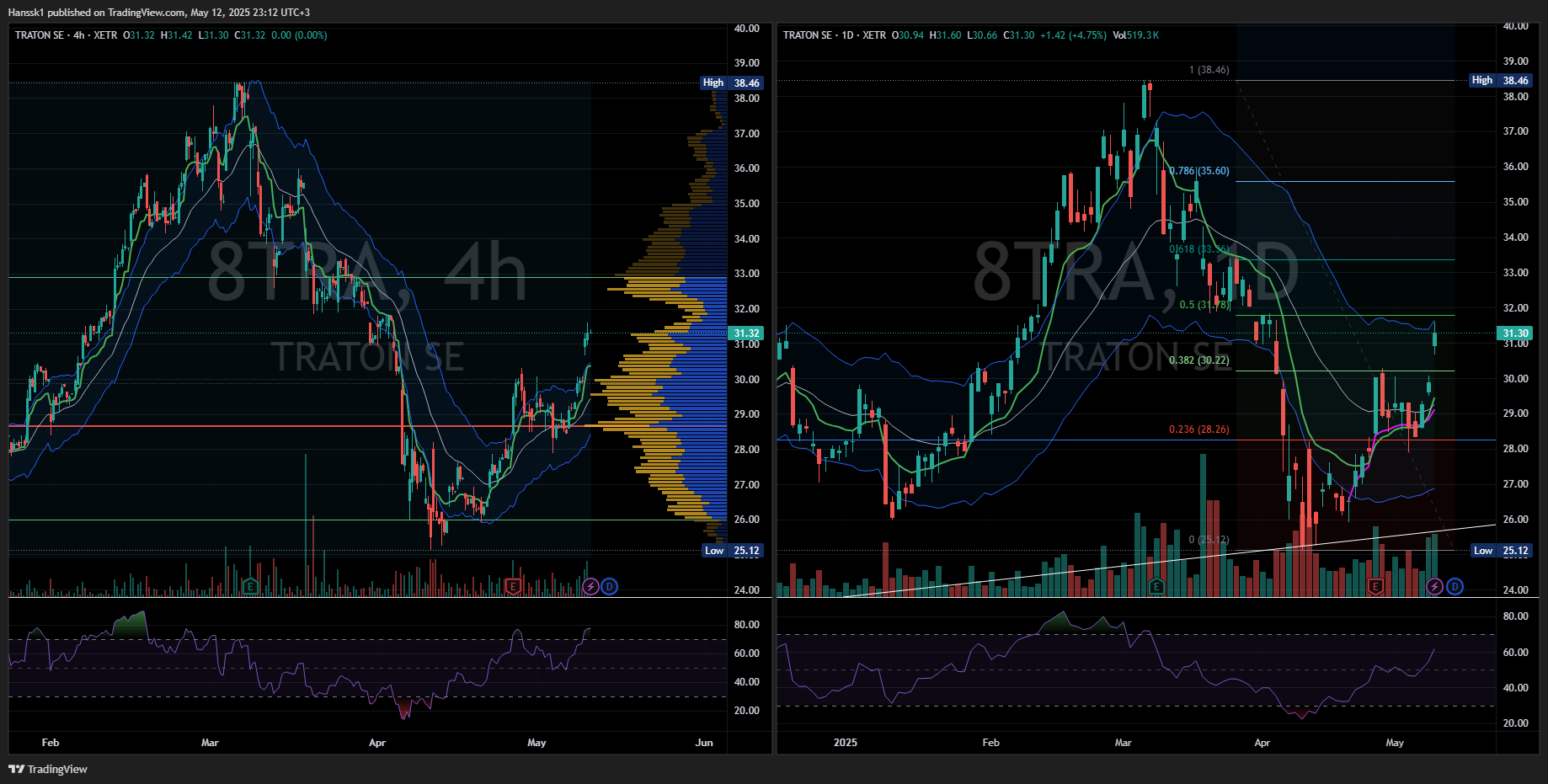Click the blue dividend D icon on daily chart
The image size is (1548, 784).
point(1455,586)
